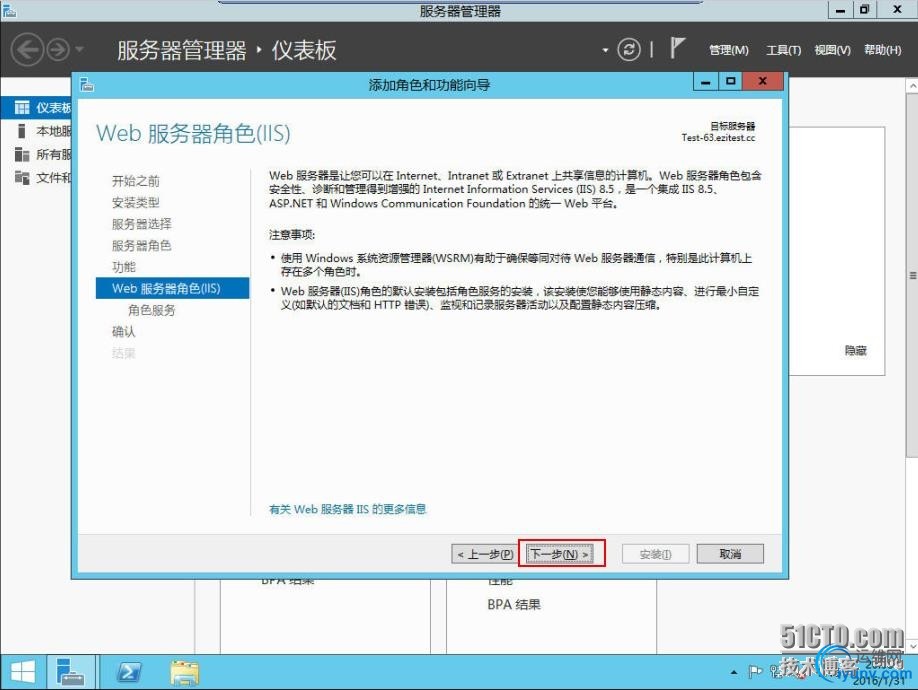Expand the small dropdown left of the refresh icon
Screen dimensions: 918x690
point(605,50)
